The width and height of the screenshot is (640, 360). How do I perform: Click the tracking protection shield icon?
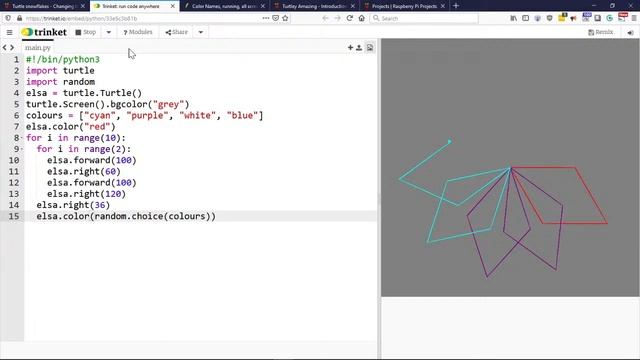coord(8,18)
